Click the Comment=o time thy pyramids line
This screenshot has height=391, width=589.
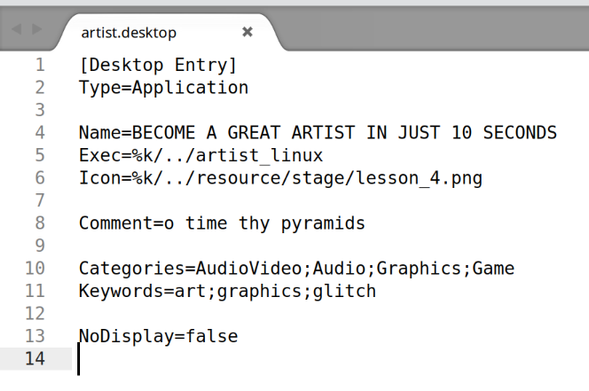tap(222, 223)
